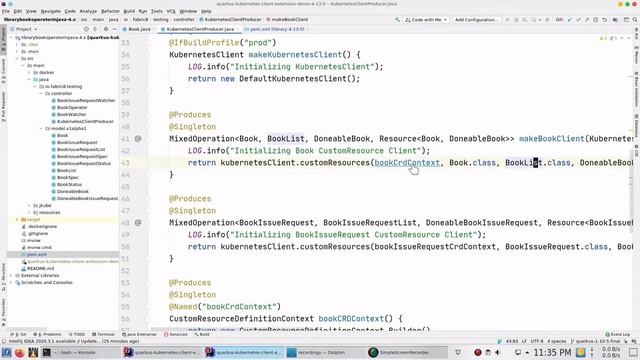The height and width of the screenshot is (360, 640).
Task: Click makeBookClient in the breadcrumb bar
Action: pyautogui.click(x=287, y=20)
